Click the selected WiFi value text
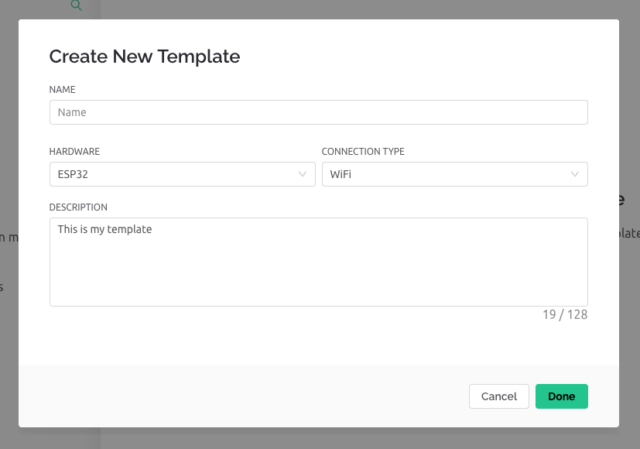Viewport: 640px width, 449px height. pos(341,175)
